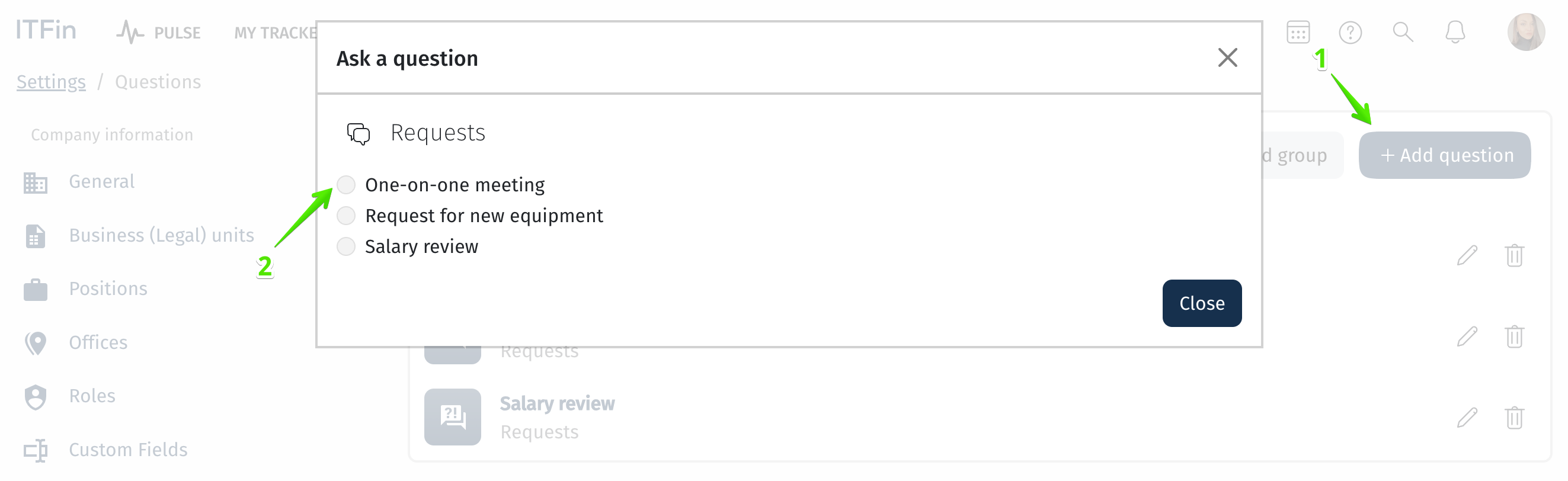The width and height of the screenshot is (1568, 481).
Task: Open Custom Fields settings item
Action: [x=128, y=450]
